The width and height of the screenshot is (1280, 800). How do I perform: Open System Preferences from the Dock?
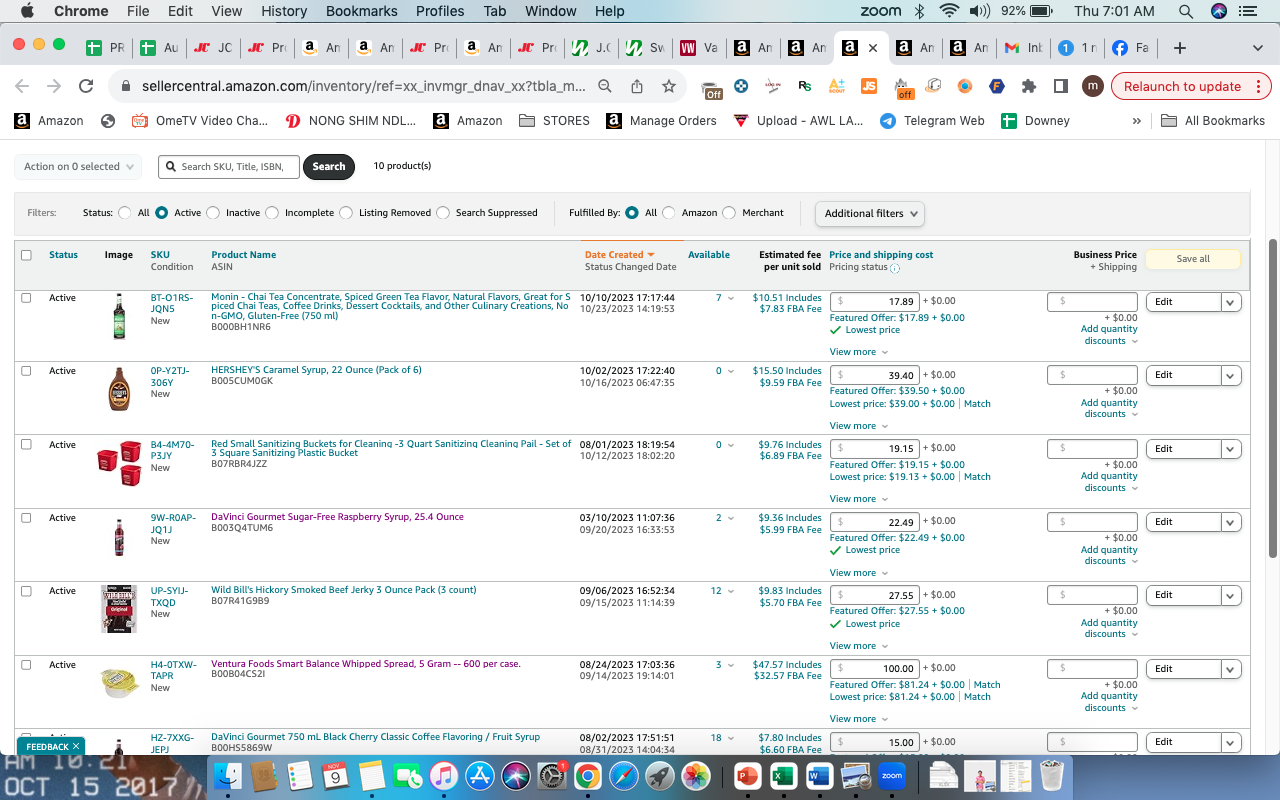pos(552,775)
